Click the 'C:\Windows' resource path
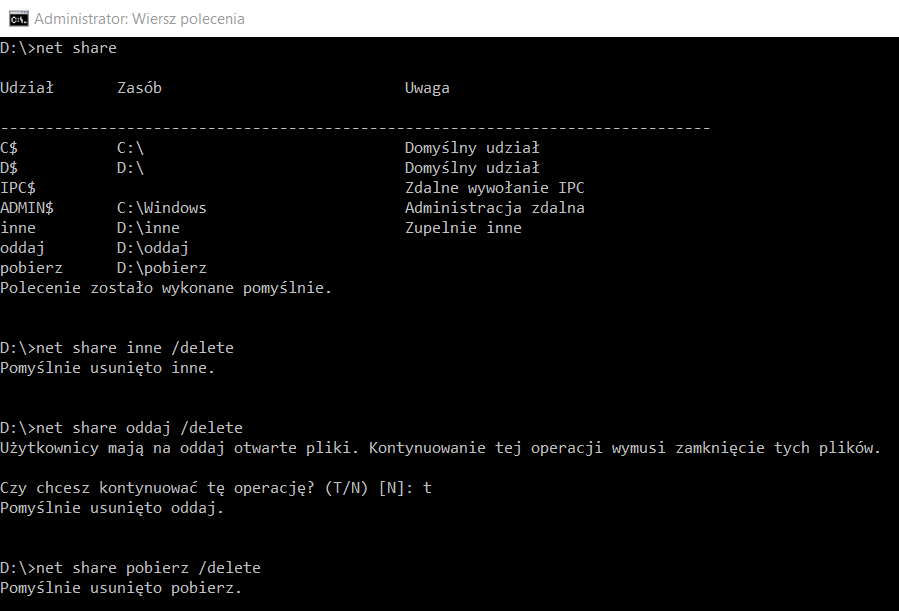This screenshot has height=611, width=899. pos(162,208)
